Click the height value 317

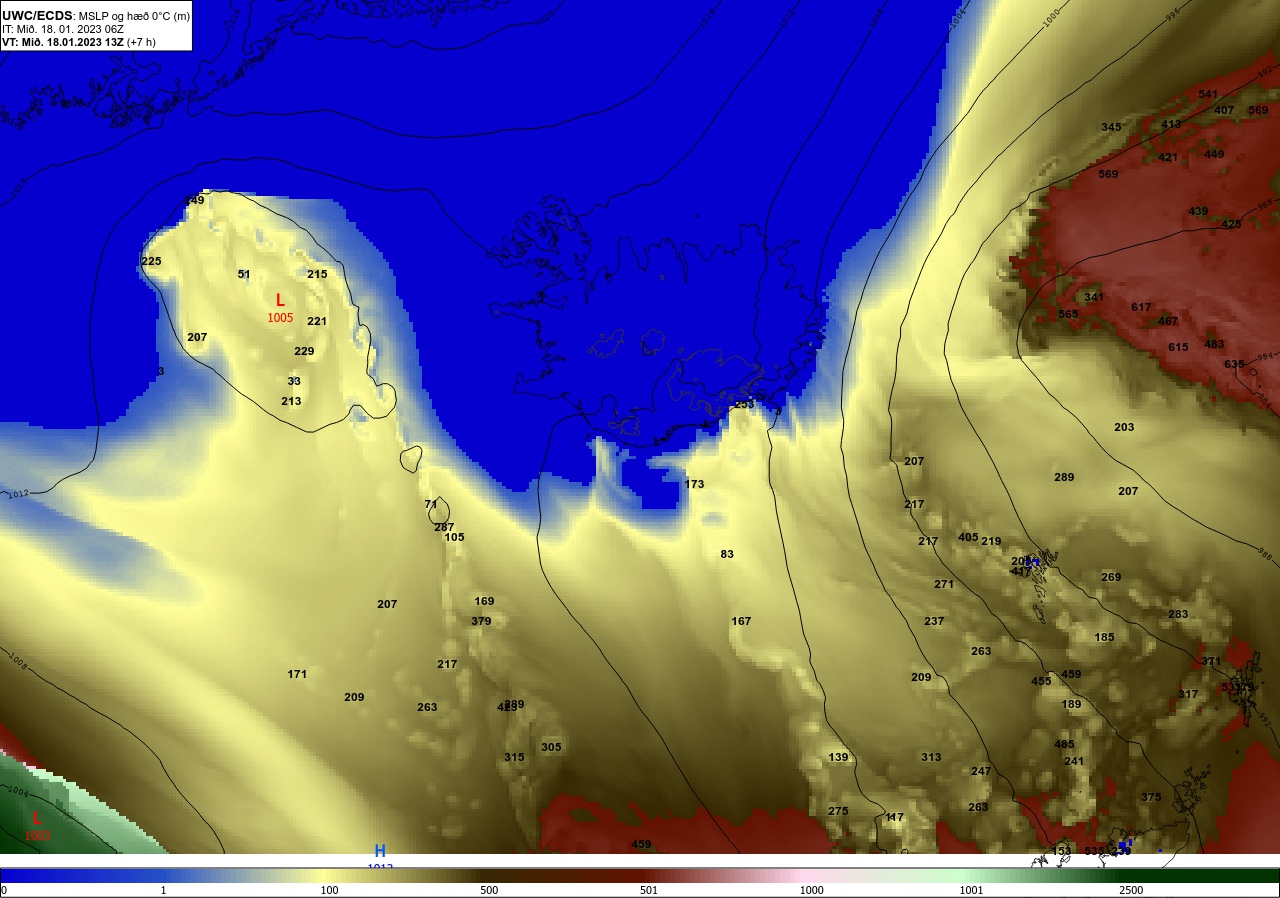click(1188, 694)
